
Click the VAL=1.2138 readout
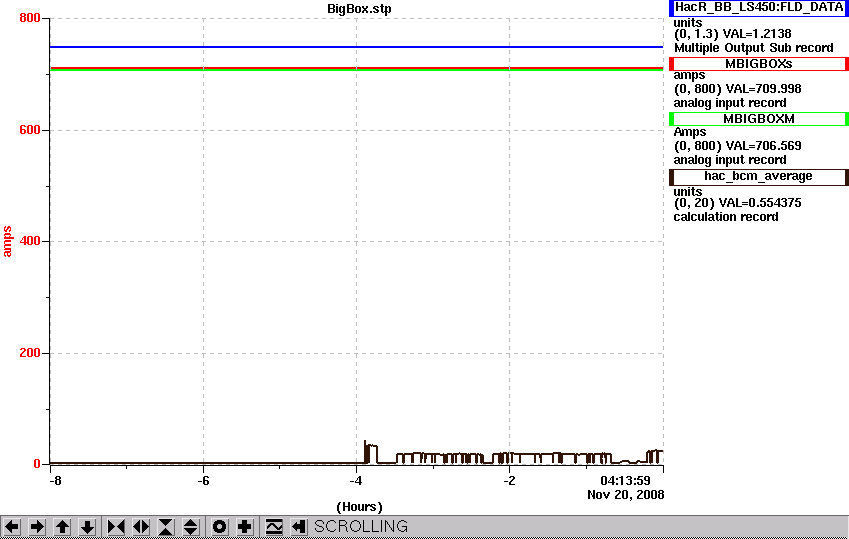756,34
